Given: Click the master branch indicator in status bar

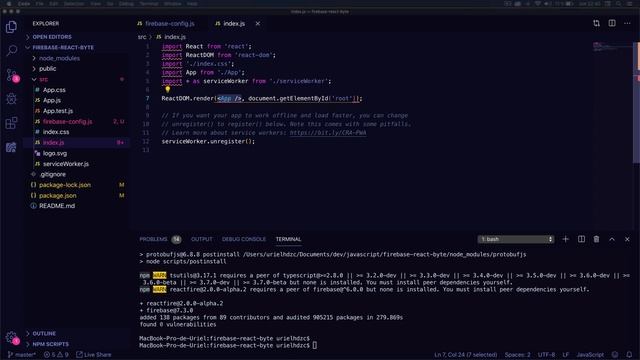Looking at the screenshot, I should (22, 355).
